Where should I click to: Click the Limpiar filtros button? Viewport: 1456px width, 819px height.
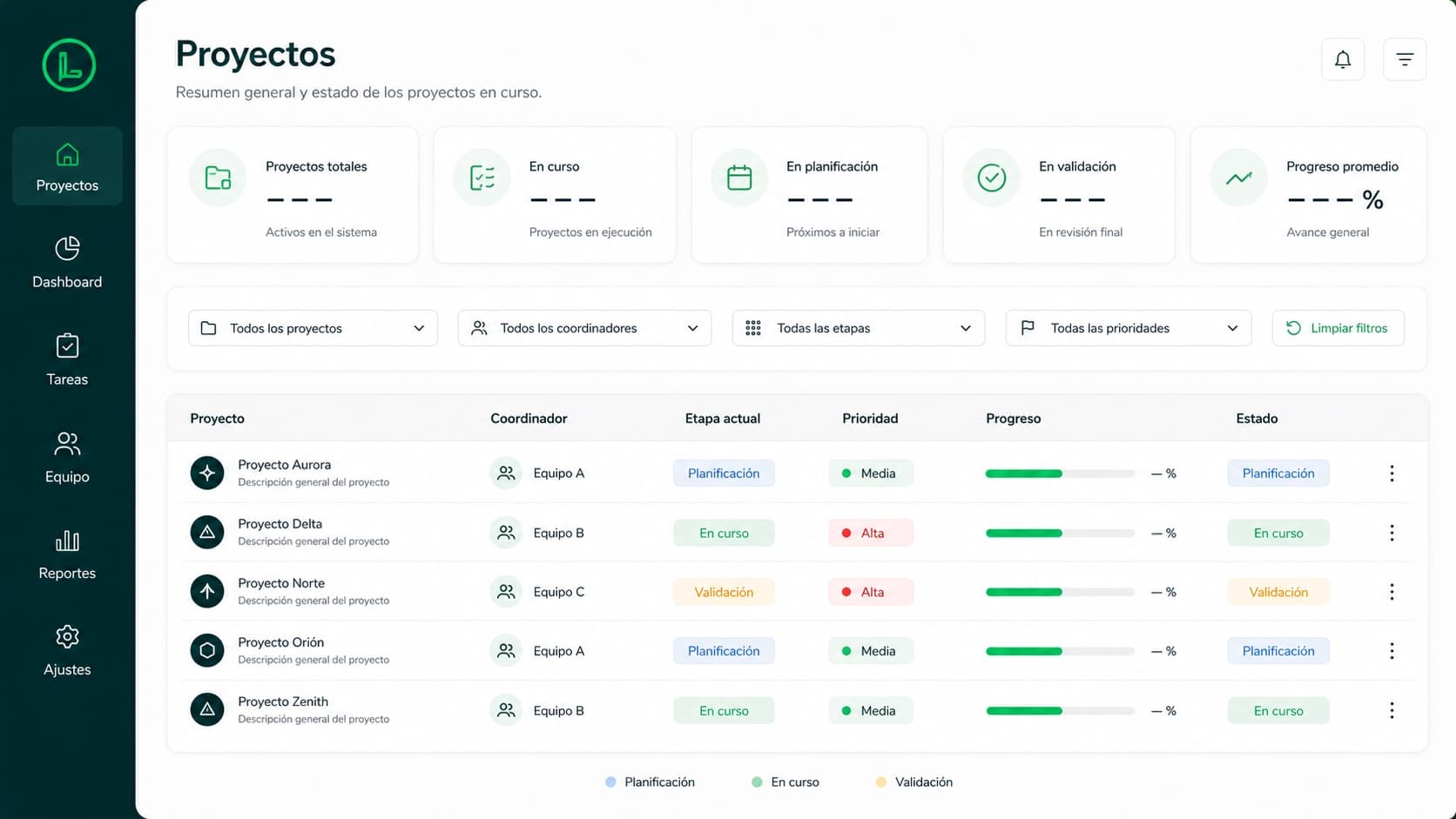1338,328
